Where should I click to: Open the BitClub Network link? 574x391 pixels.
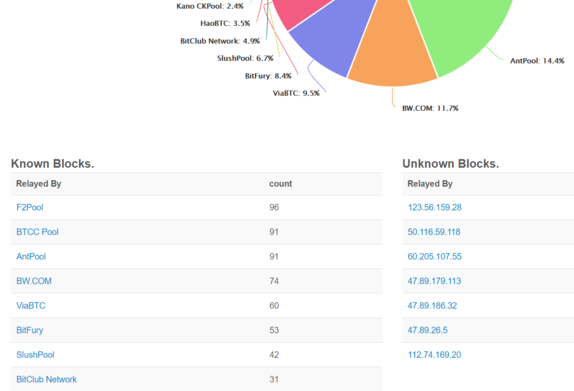point(46,379)
